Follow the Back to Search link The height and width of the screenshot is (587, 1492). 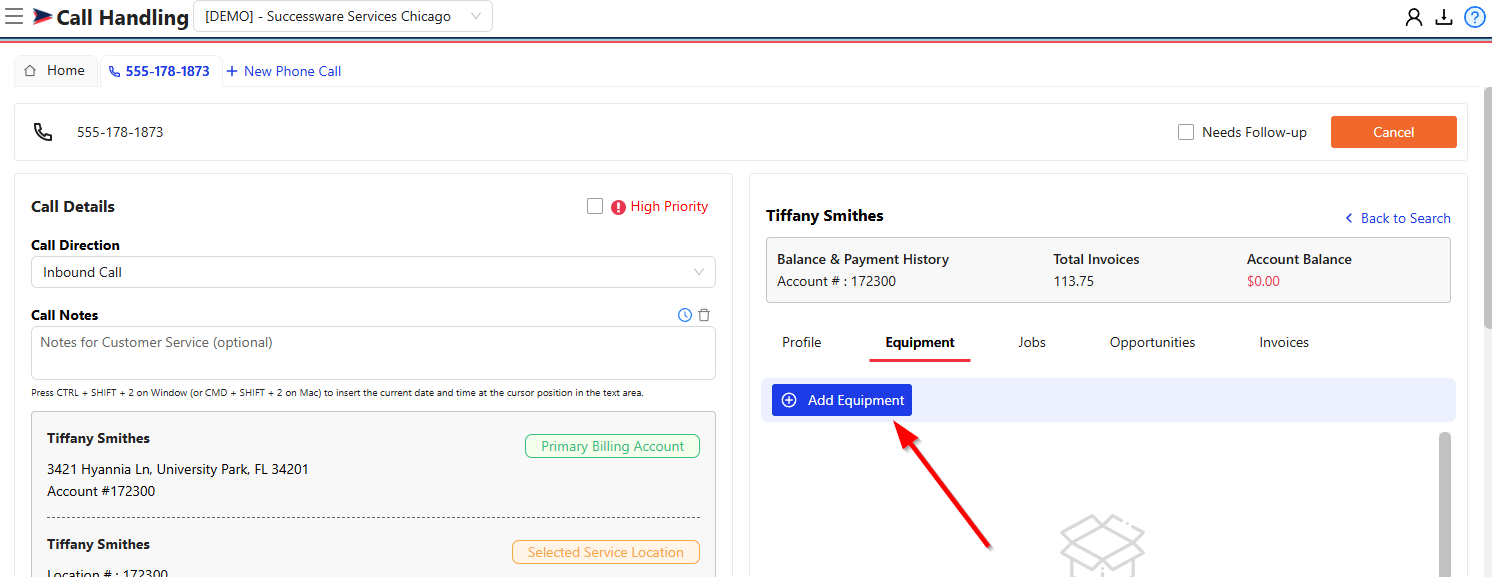click(1397, 218)
